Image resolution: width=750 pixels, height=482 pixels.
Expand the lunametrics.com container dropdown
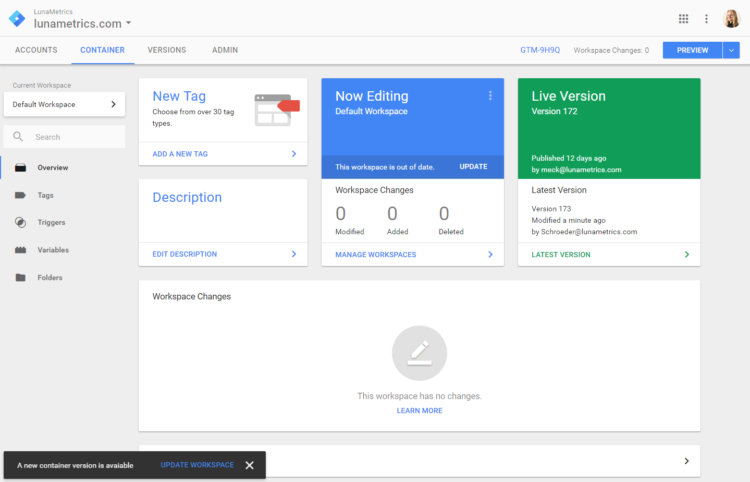(x=128, y=23)
